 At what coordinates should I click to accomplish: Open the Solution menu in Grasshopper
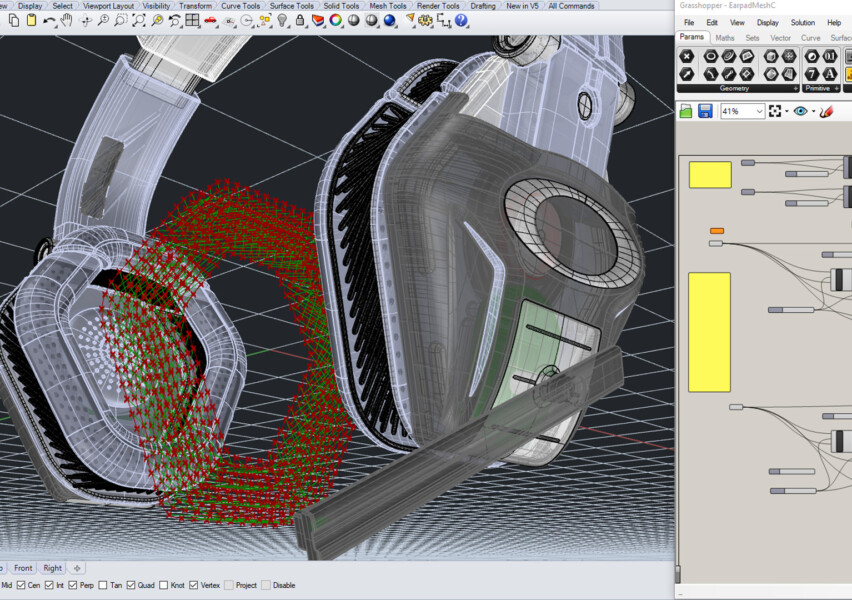803,22
